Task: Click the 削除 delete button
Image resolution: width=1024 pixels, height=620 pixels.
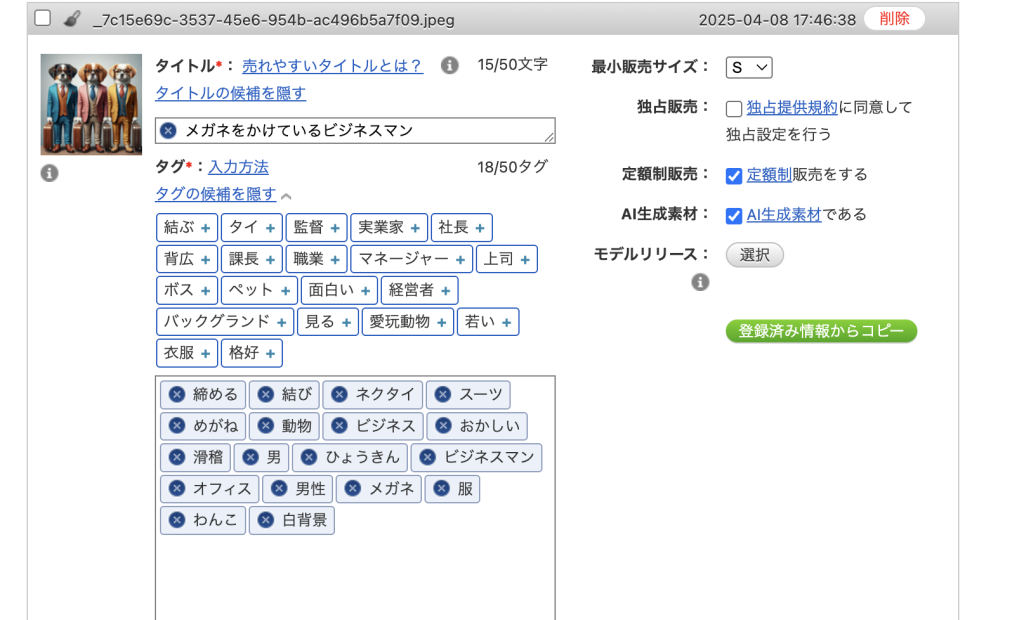Action: pos(894,19)
